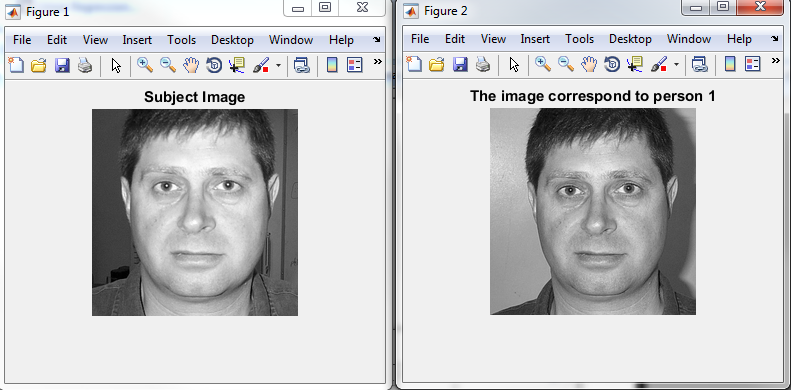The width and height of the screenshot is (791, 390).
Task: Select Edit Plot arrow tool in Figure 2
Action: coord(515,65)
